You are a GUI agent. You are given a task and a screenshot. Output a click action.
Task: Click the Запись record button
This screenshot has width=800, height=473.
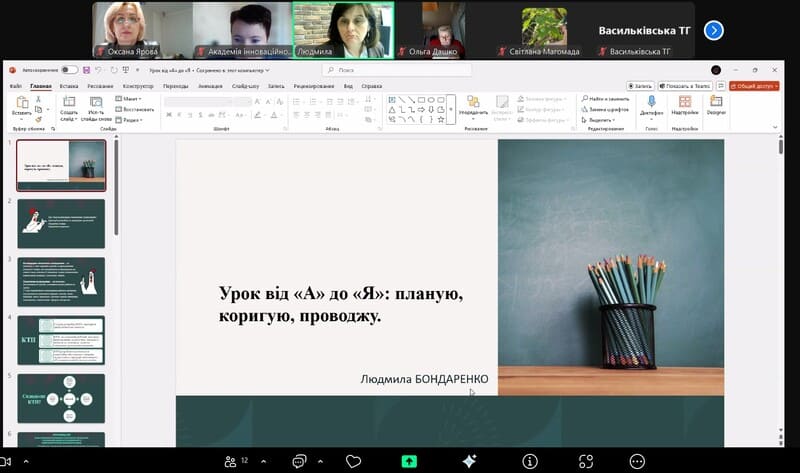640,86
